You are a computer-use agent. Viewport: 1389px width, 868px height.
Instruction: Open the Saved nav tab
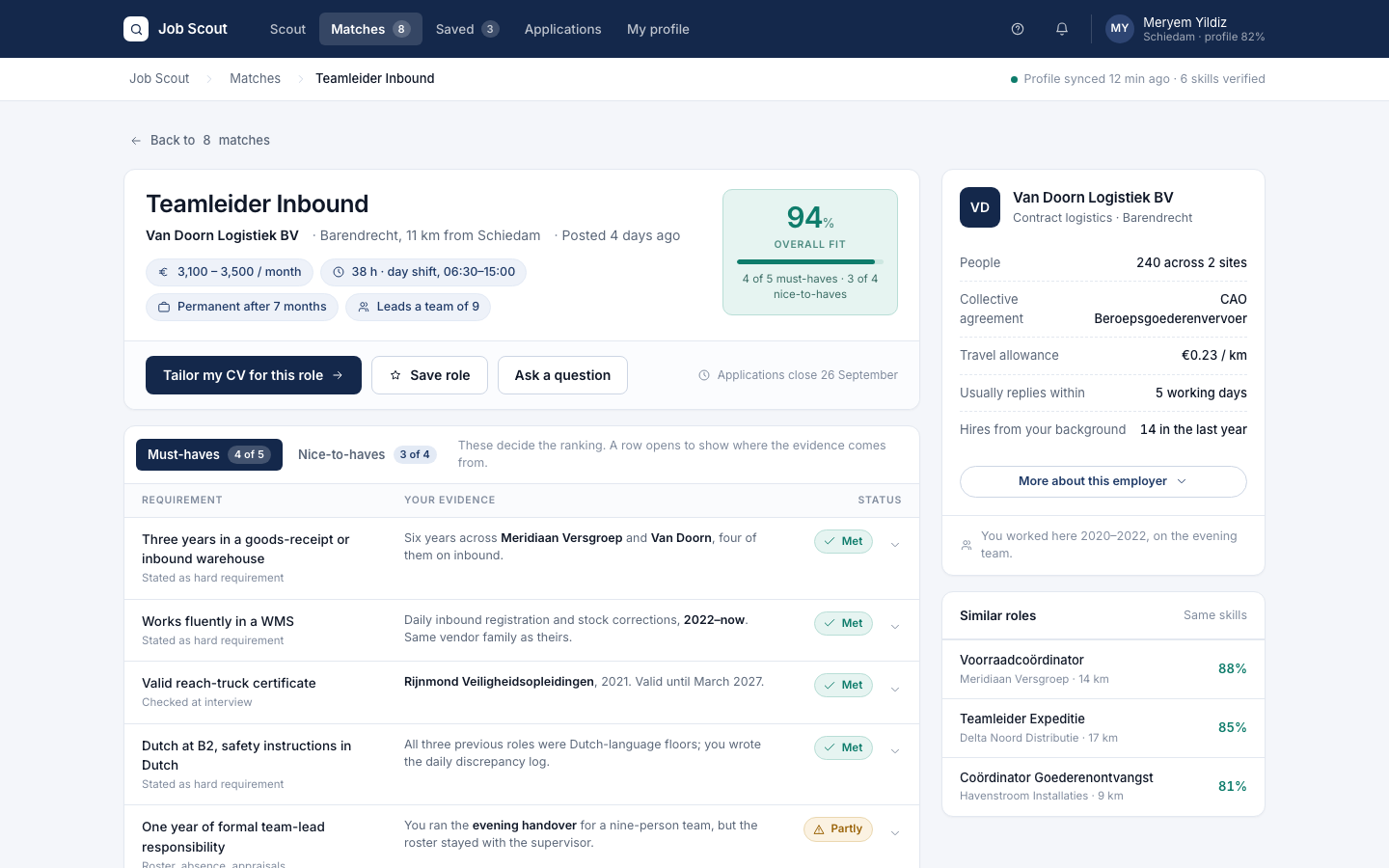[x=467, y=29]
